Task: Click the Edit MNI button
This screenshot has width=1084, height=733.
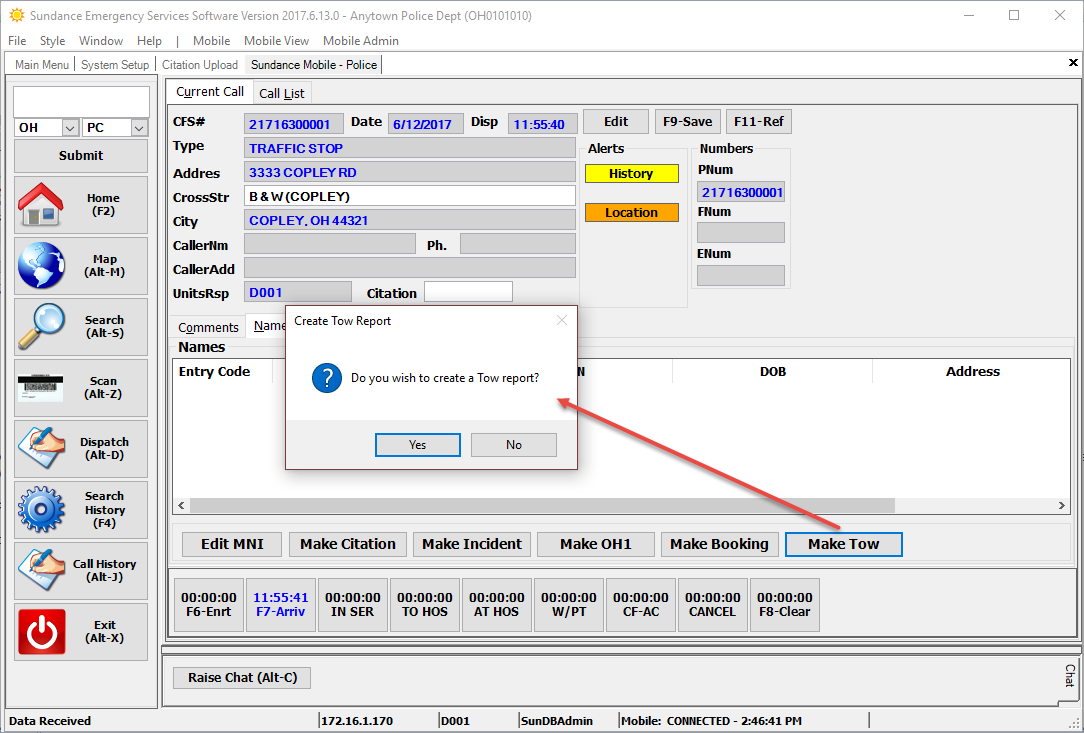Action: pos(232,544)
